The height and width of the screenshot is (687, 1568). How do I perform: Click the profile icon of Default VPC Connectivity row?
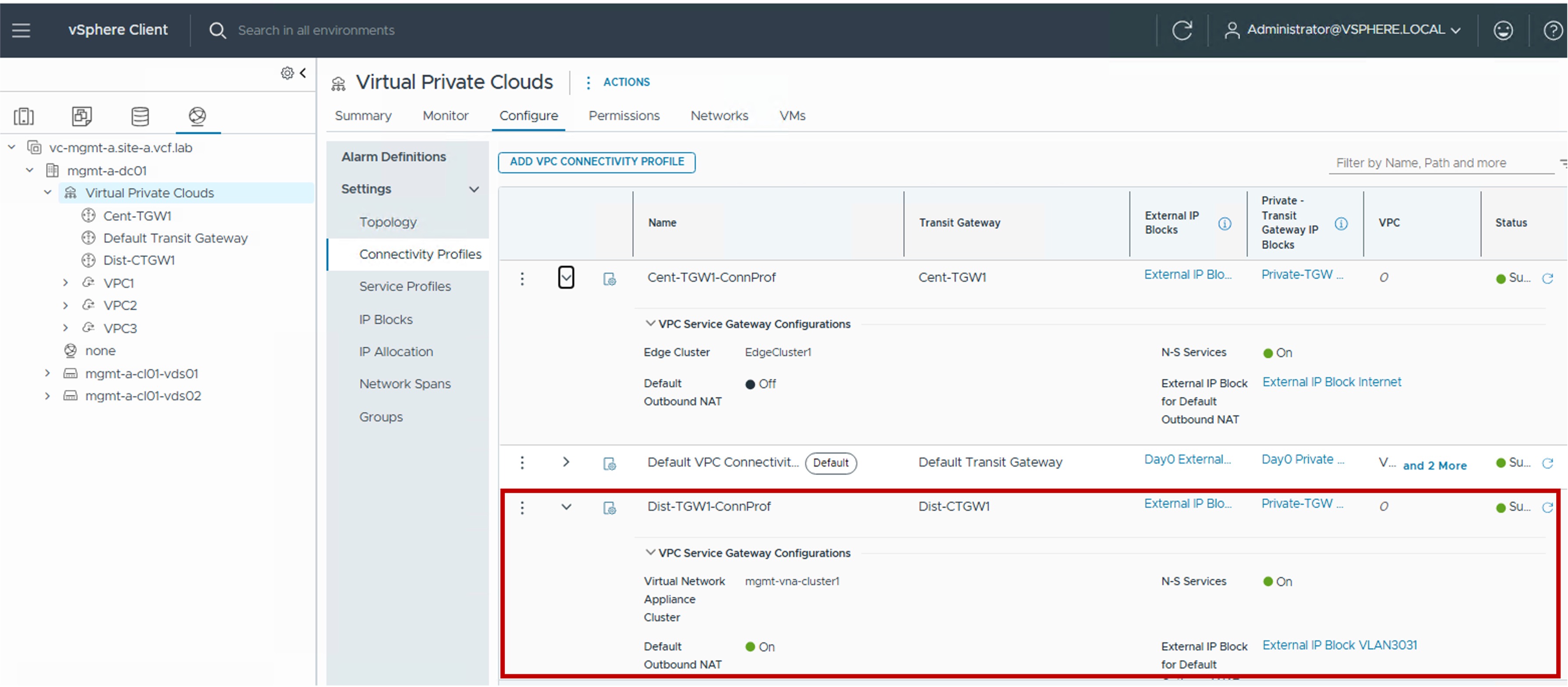tap(609, 464)
